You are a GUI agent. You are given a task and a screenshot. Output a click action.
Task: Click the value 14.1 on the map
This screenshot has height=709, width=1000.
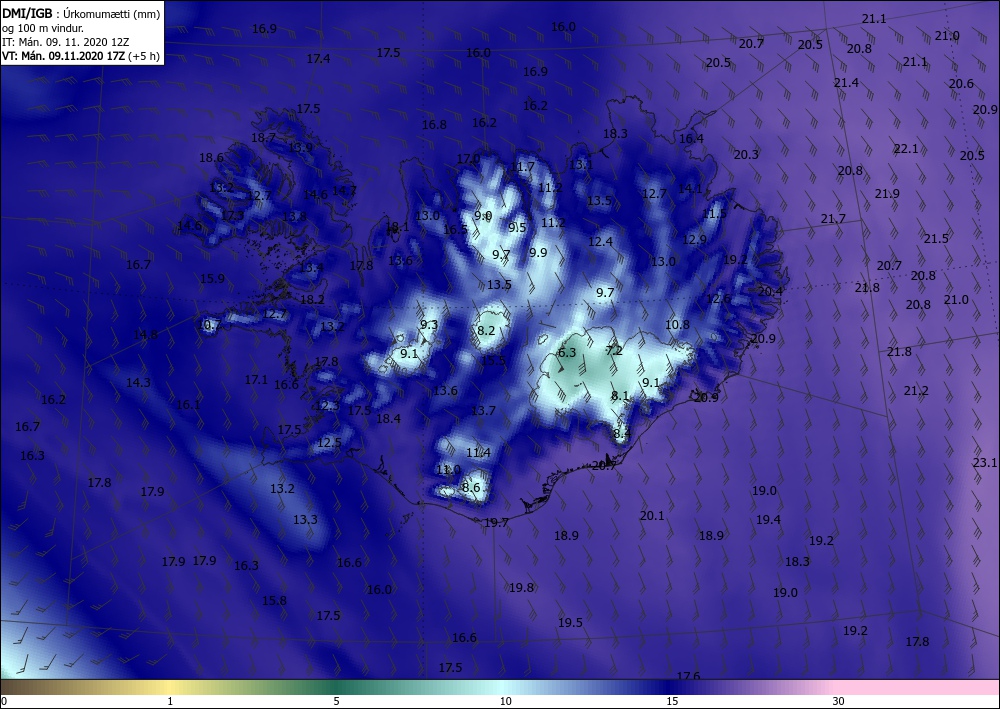point(689,188)
